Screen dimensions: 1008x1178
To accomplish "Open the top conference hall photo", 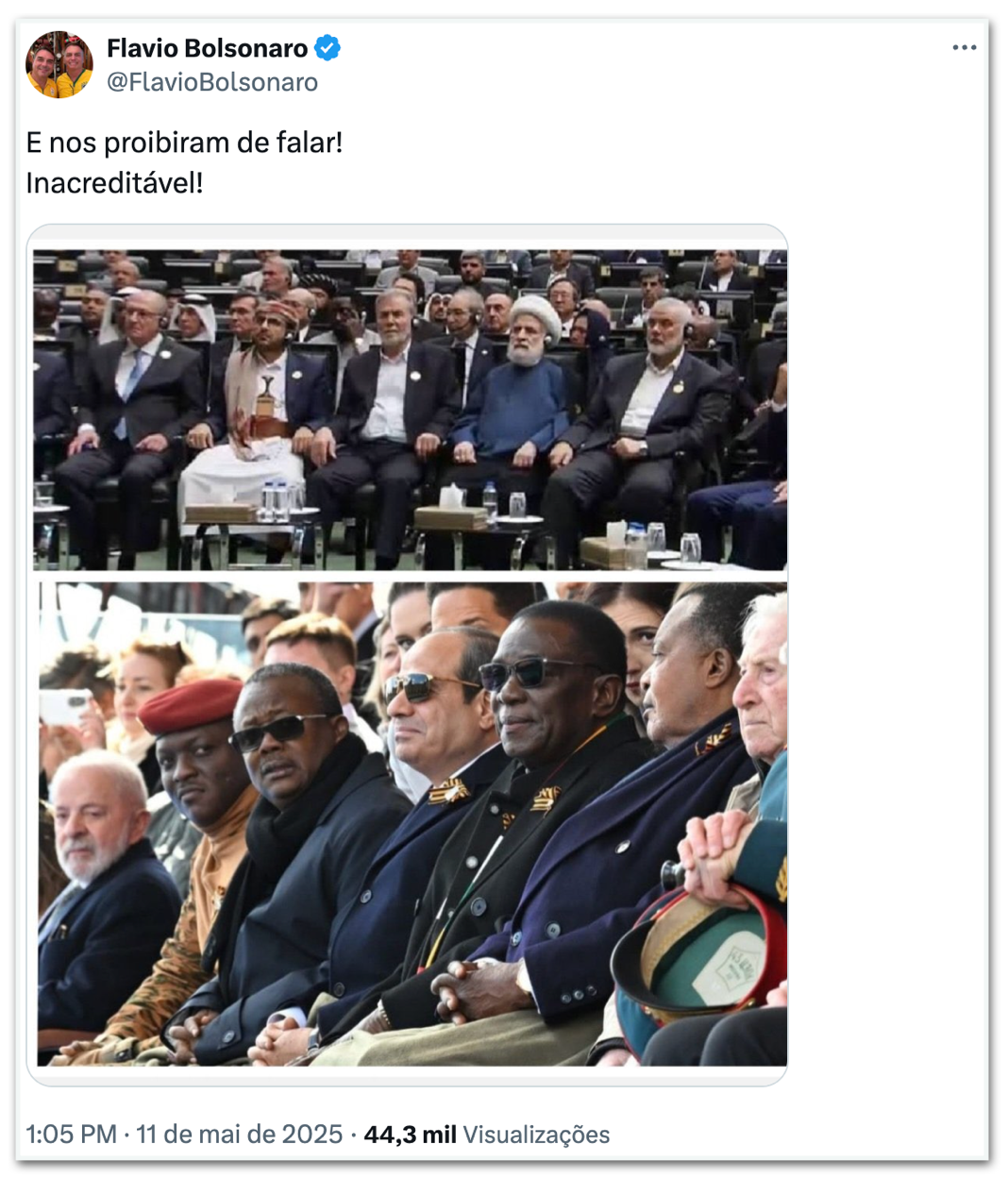I will coord(410,410).
